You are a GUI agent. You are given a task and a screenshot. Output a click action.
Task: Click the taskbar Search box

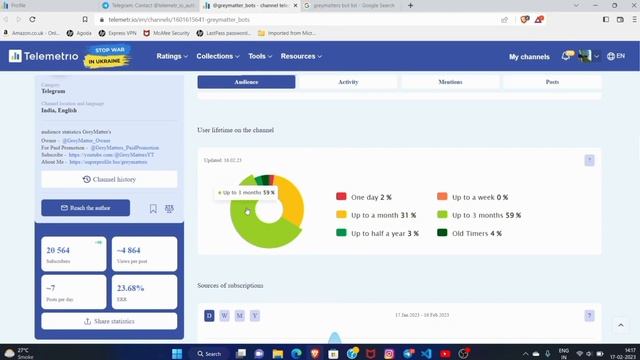209,353
